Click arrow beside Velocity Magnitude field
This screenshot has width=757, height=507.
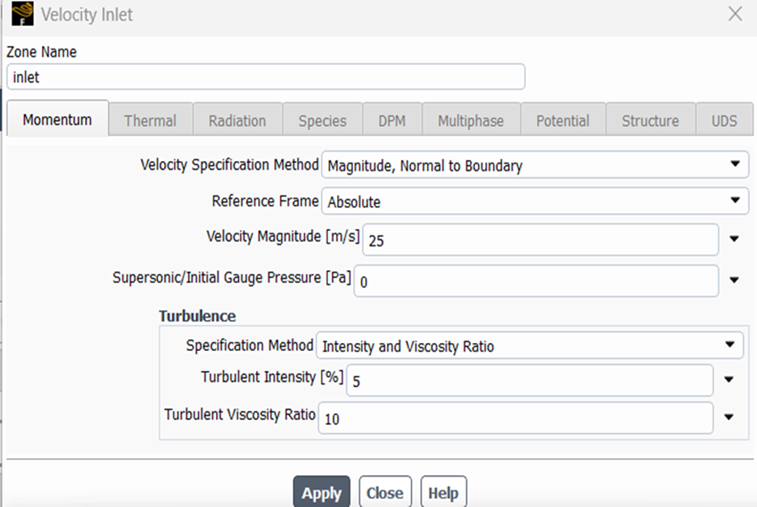735,239
